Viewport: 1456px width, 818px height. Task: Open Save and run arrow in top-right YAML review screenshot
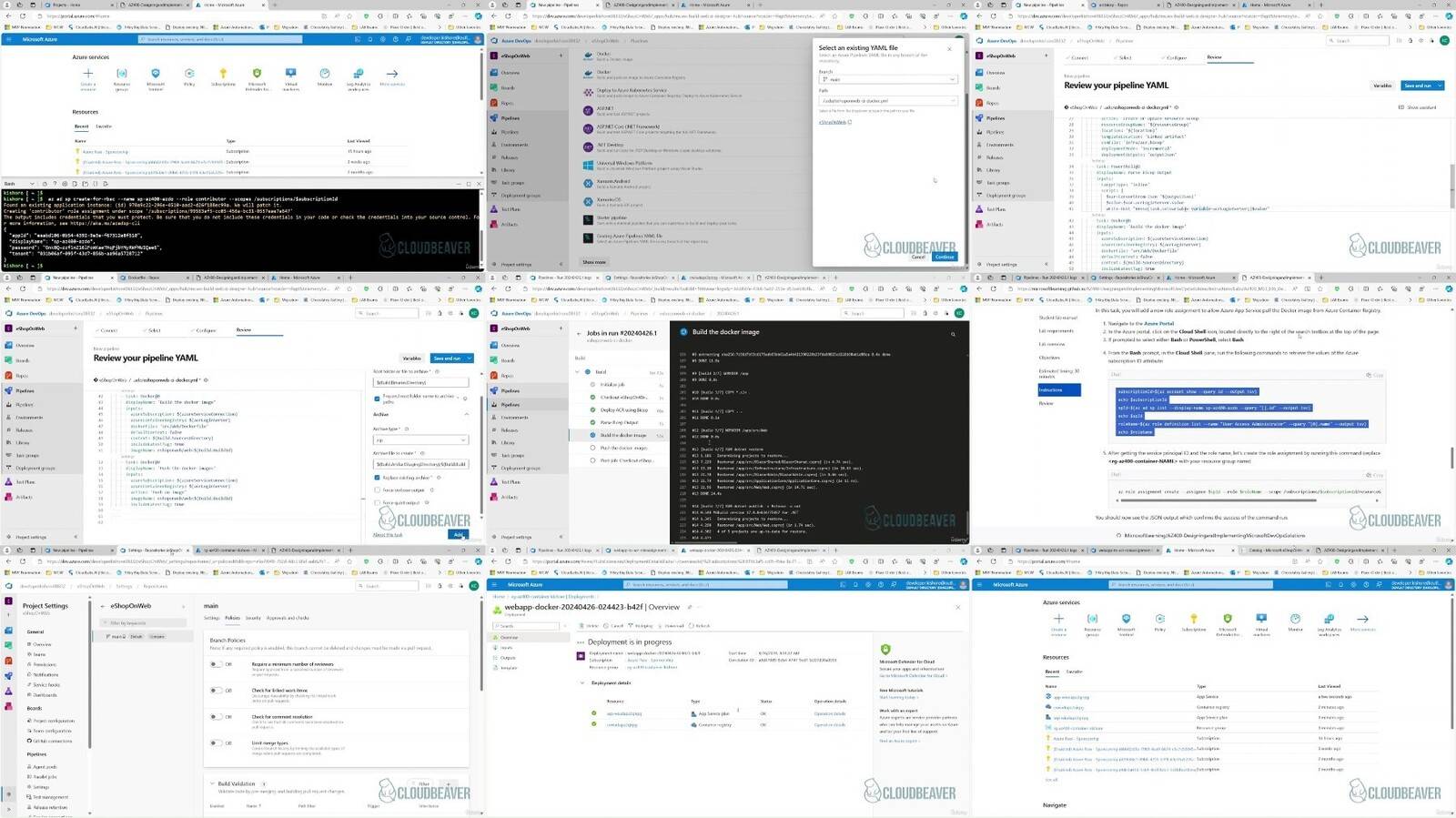pyautogui.click(x=1440, y=86)
